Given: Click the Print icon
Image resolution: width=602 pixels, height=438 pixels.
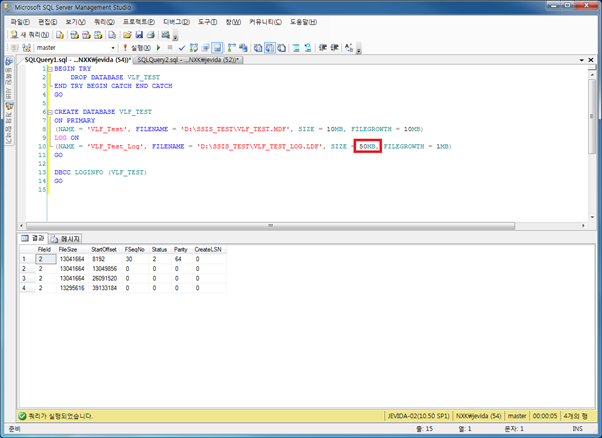Looking at the screenshot, I should [x=151, y=35].
